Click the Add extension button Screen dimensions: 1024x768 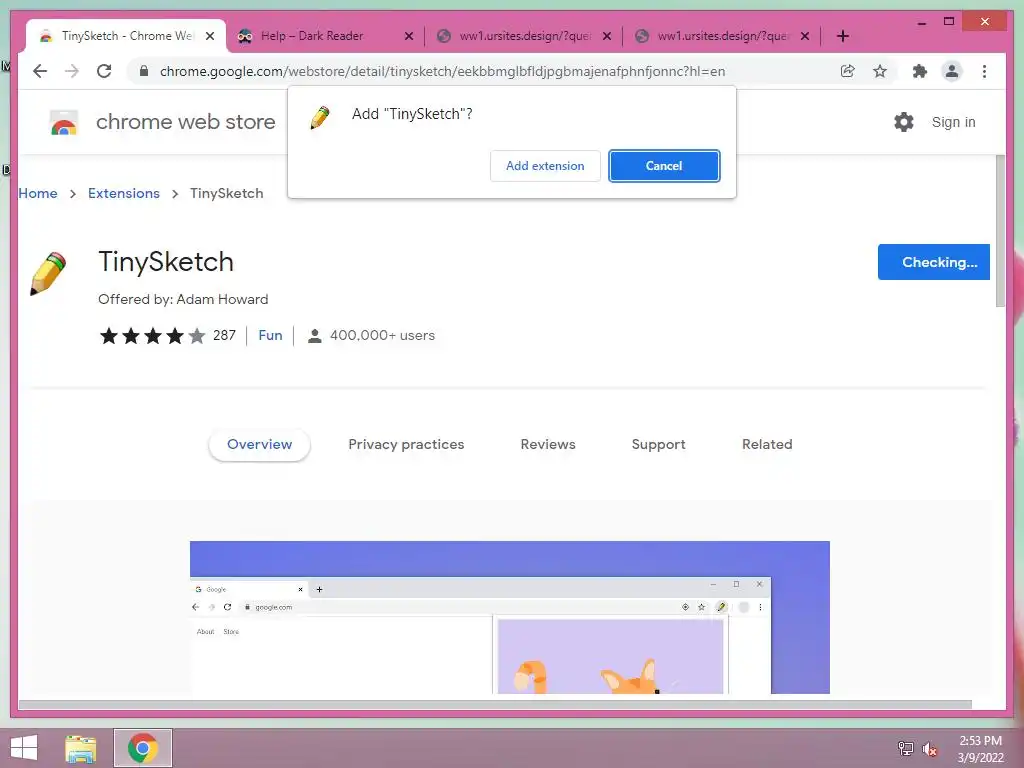click(x=545, y=166)
